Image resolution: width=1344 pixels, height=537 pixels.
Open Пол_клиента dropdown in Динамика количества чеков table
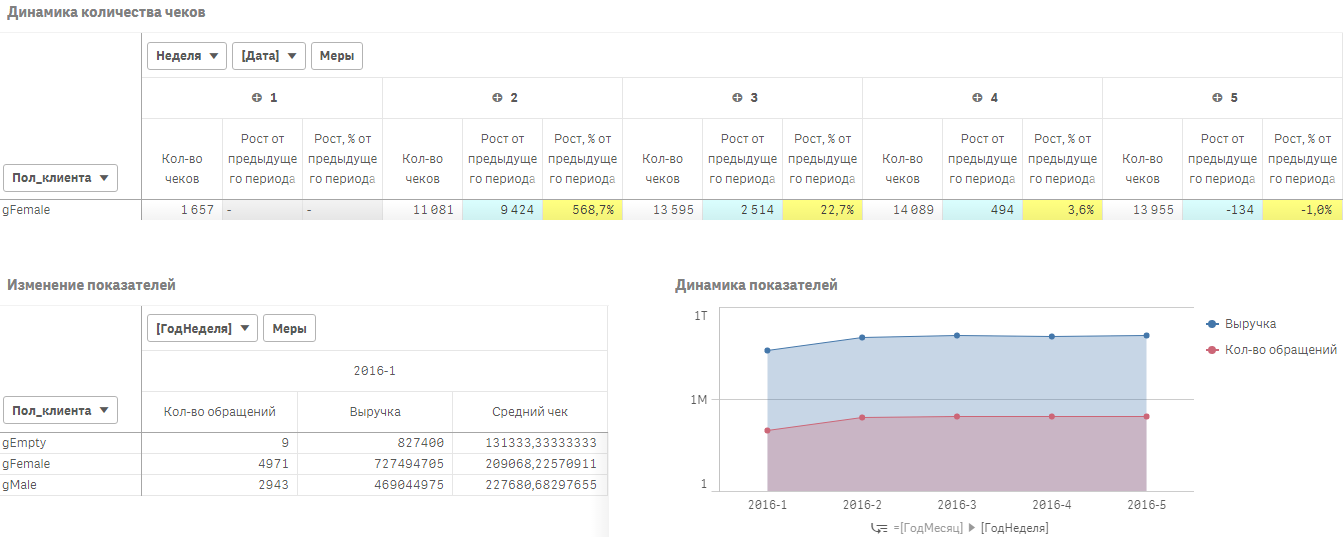click(x=61, y=178)
